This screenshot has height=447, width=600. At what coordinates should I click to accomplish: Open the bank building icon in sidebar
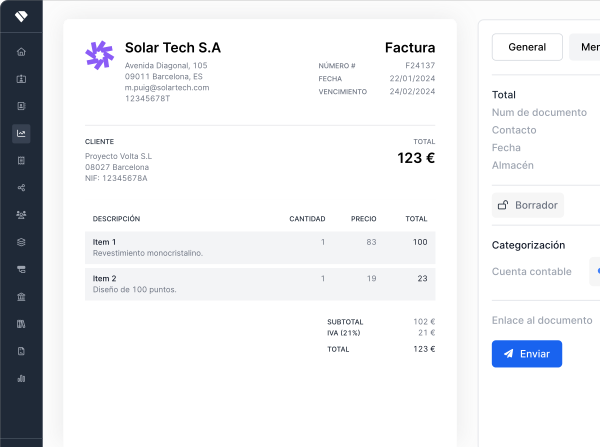point(21,297)
